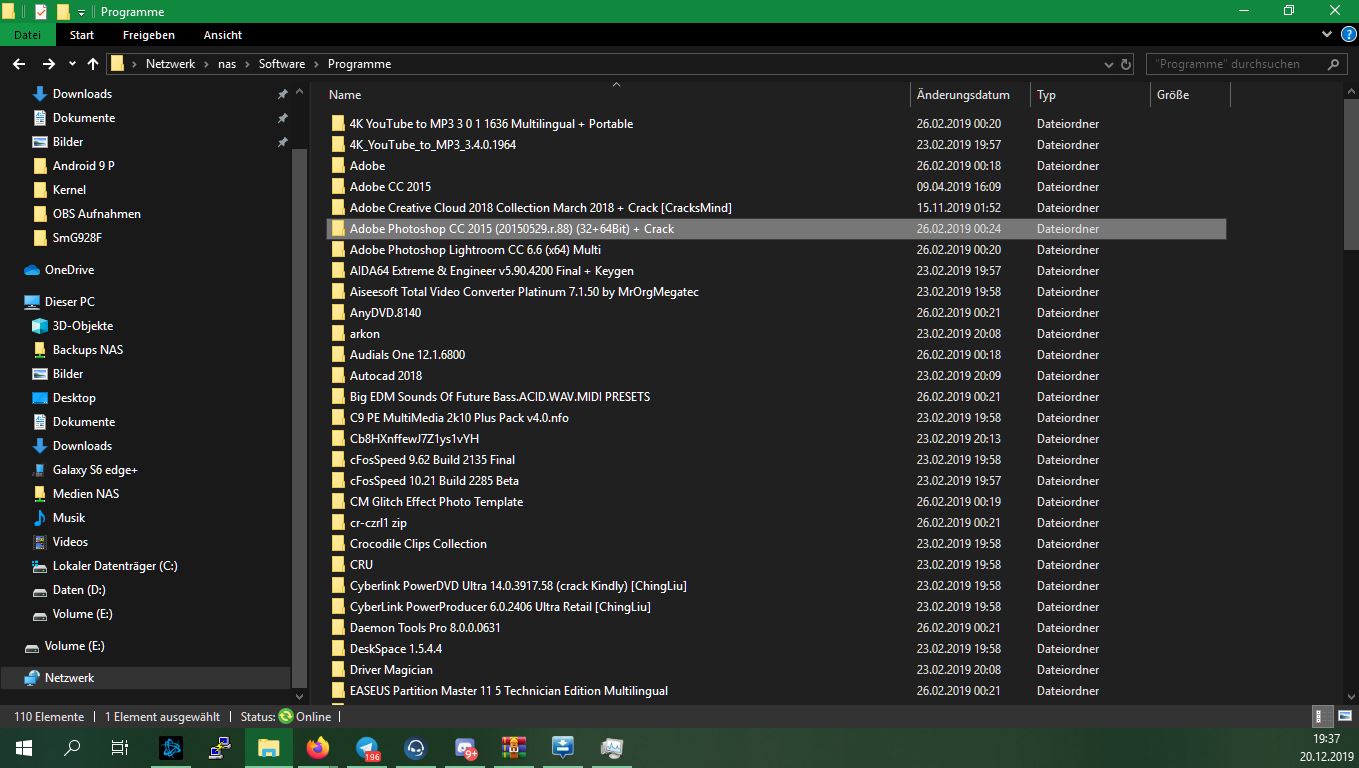Screen dimensions: 1359x768
Task: Open Explorer help question mark icon
Action: pos(1348,35)
